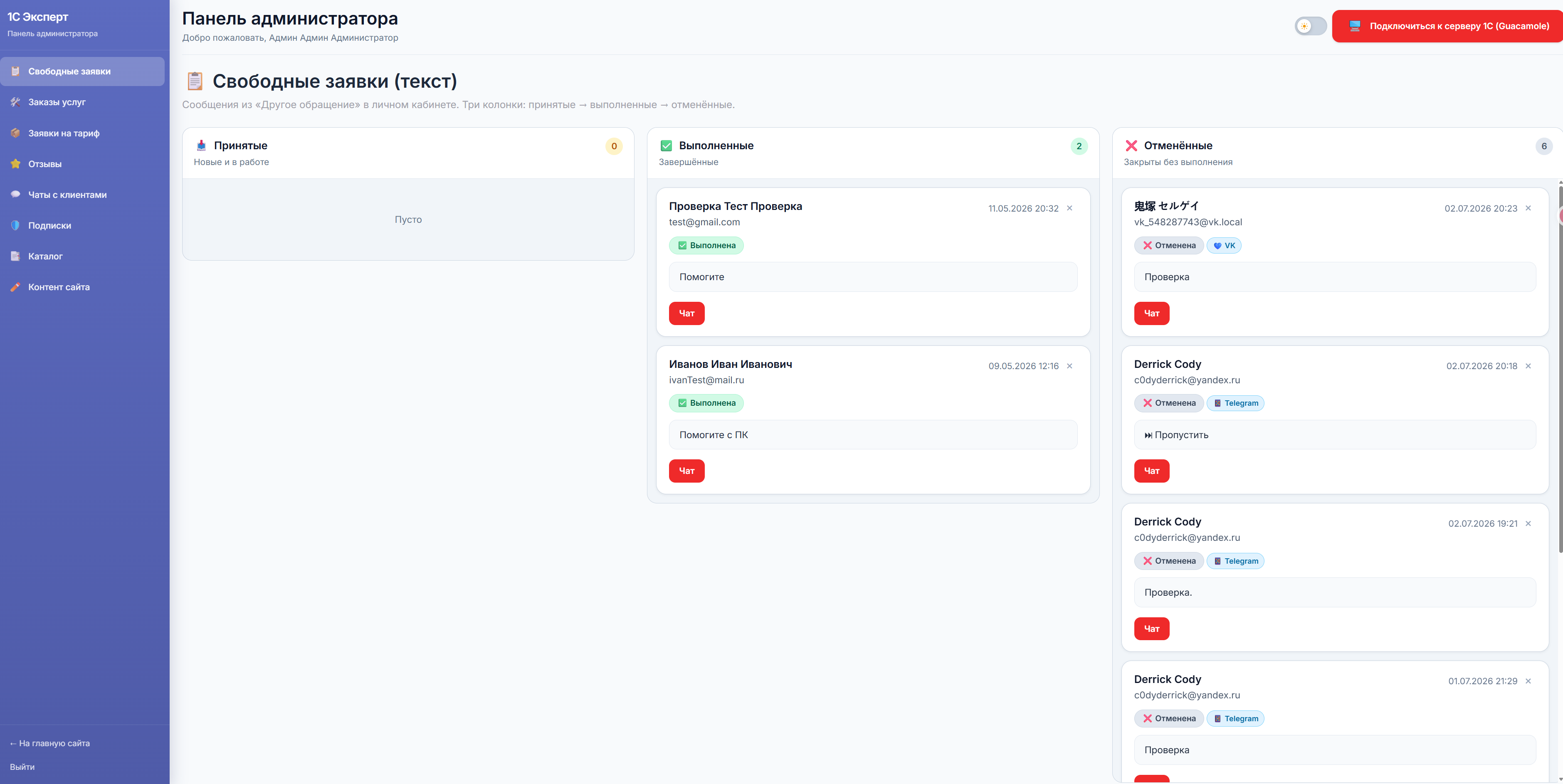This screenshot has height=784, width=1563.
Task: Click the Каталог document icon
Action: 15,256
